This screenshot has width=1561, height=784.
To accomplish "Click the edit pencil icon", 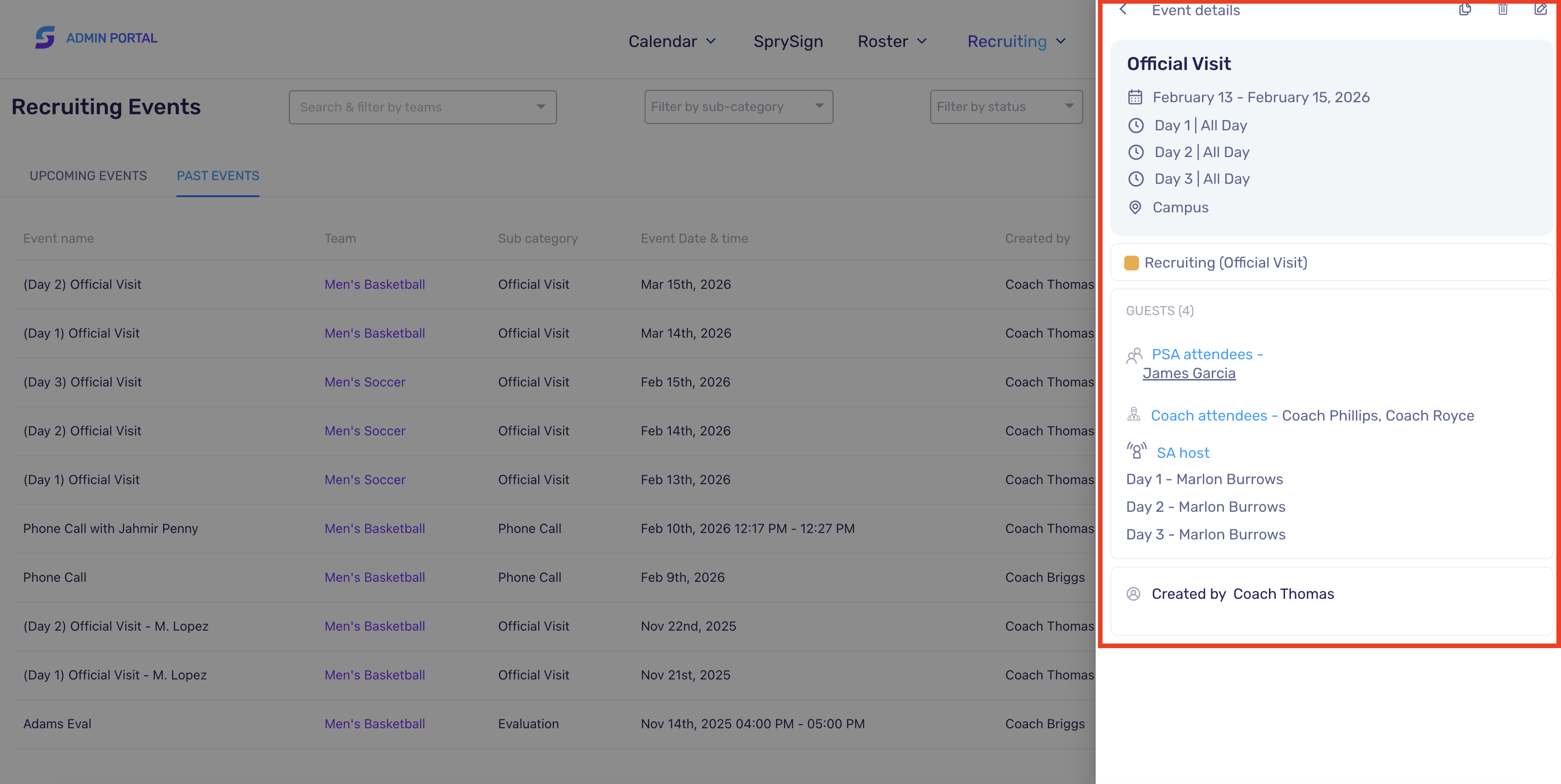I will point(1540,9).
